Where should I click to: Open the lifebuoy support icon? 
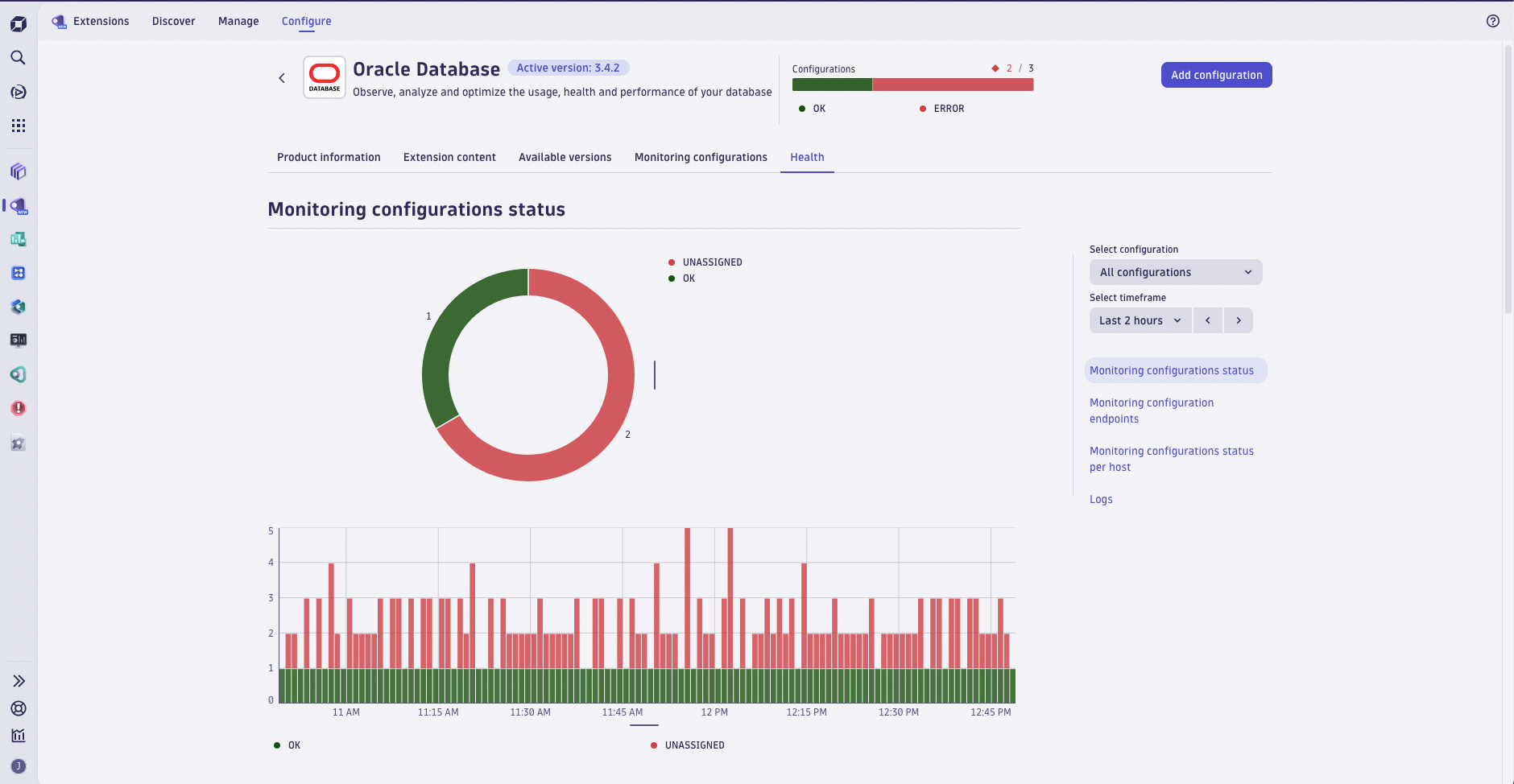pos(19,708)
